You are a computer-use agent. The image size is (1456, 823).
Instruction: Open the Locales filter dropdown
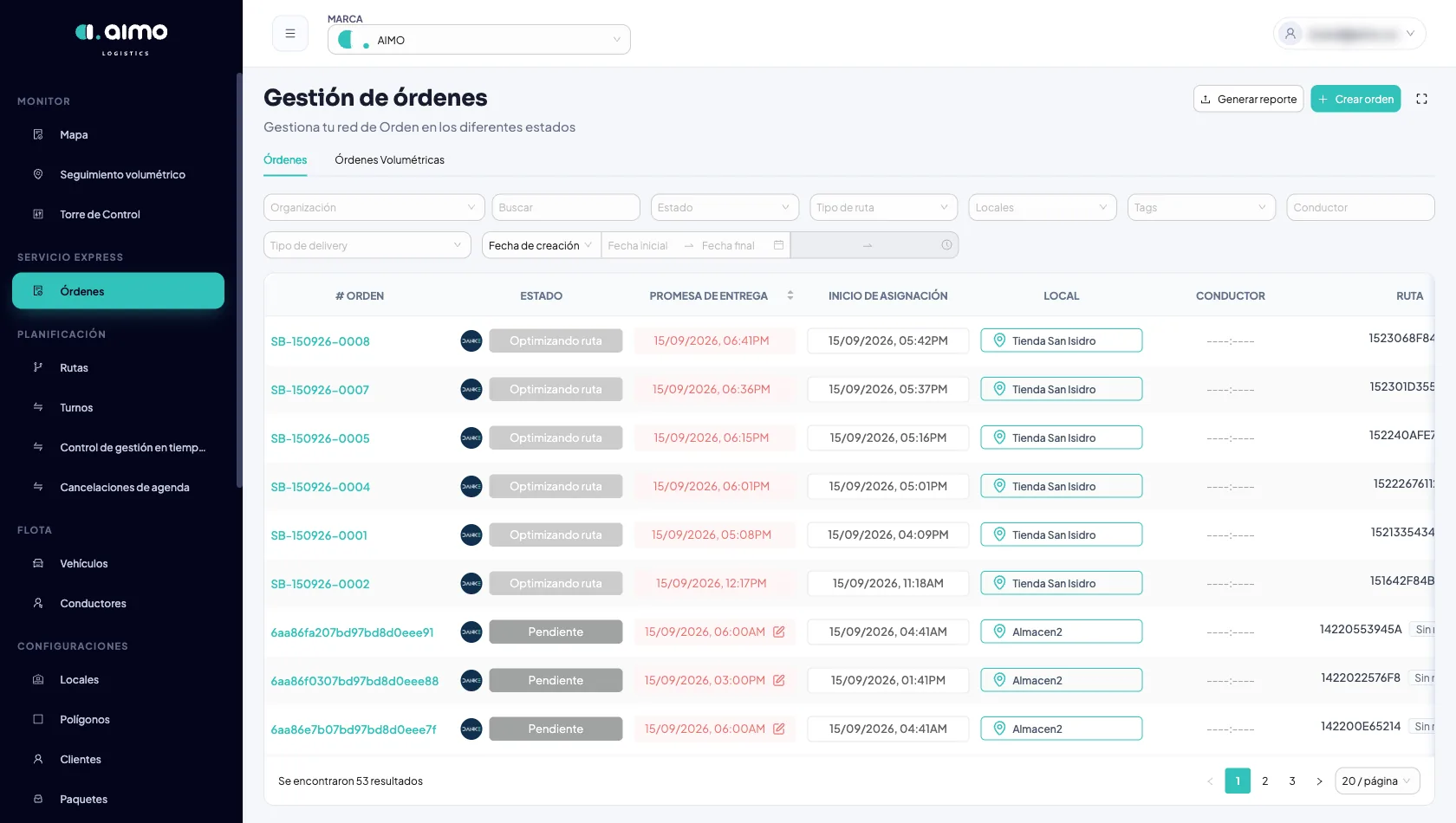[1043, 207]
